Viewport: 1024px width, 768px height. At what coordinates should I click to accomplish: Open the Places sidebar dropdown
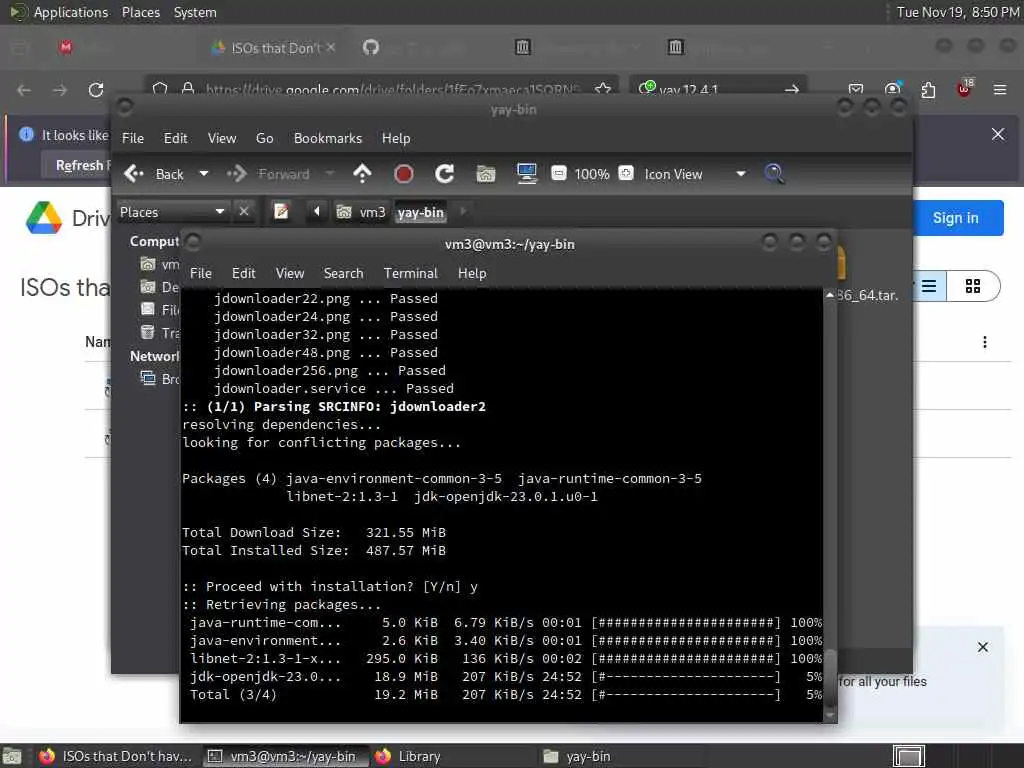click(x=172, y=212)
